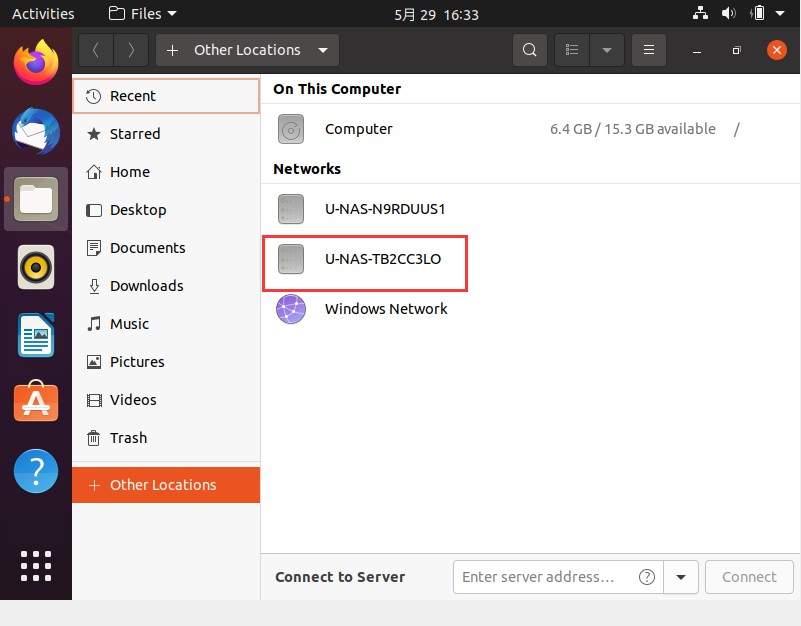Toggle the list view icon button

[572, 50]
